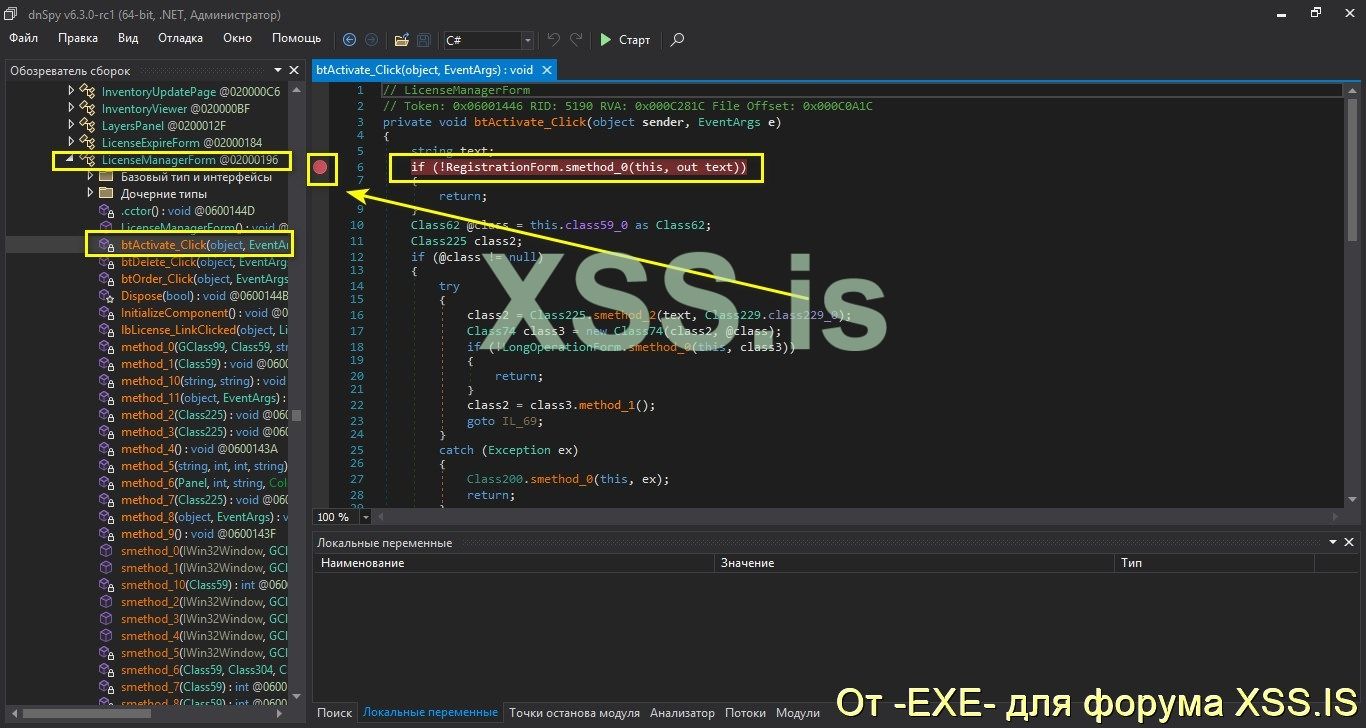The height and width of the screenshot is (728, 1366).
Task: Click the Undo toolbar icon
Action: [x=553, y=40]
